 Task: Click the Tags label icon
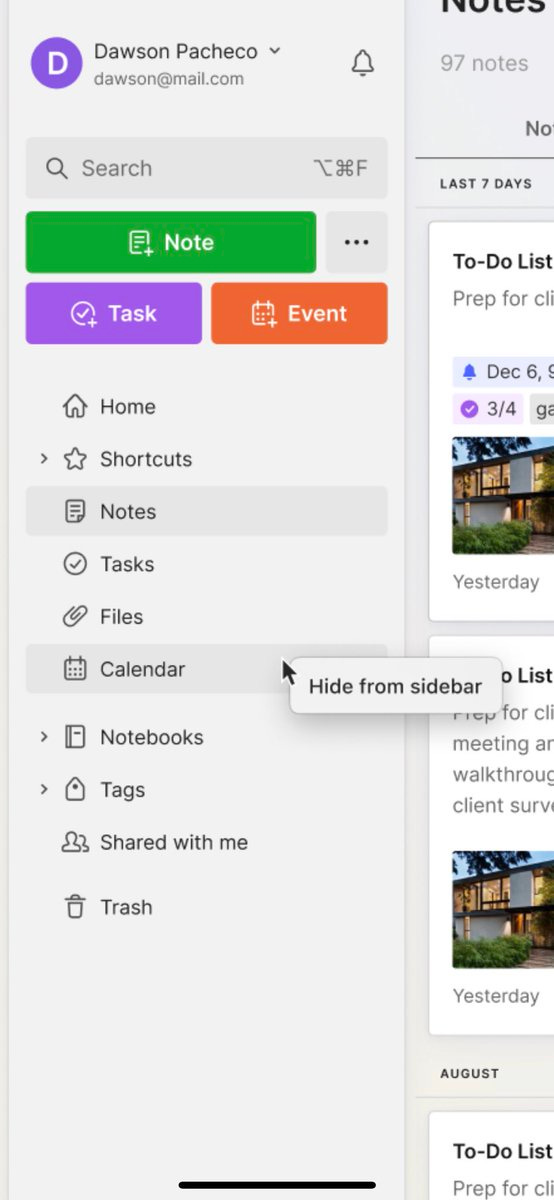(75, 790)
